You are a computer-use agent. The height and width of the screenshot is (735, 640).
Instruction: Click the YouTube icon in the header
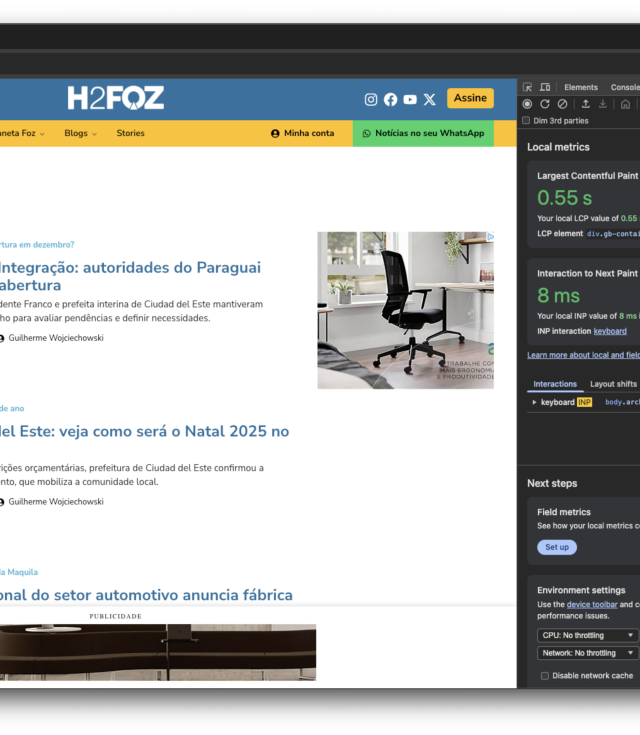pyautogui.click(x=410, y=99)
